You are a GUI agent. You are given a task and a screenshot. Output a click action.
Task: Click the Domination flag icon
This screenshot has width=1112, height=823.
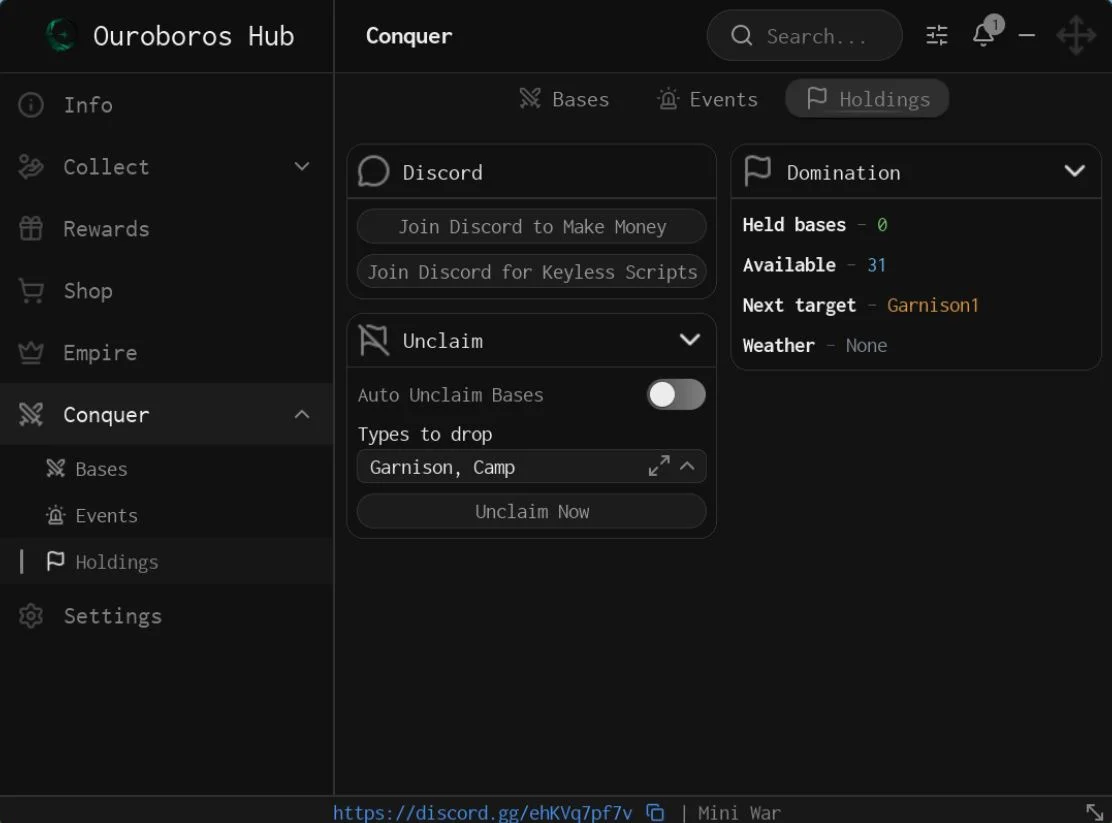click(x=757, y=172)
